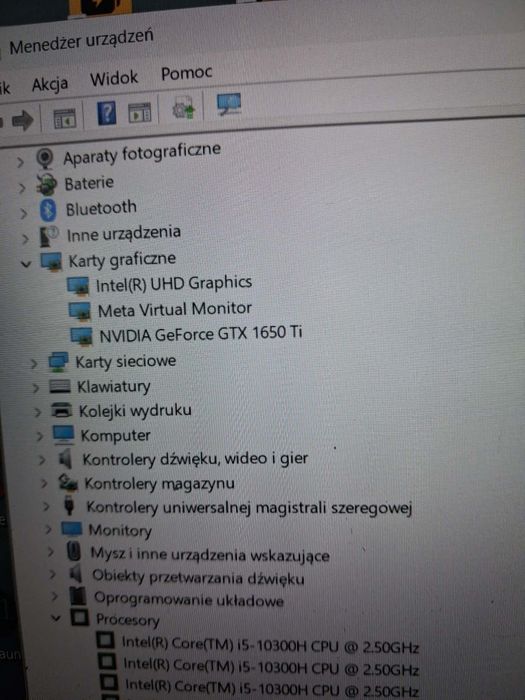Click the Menedżer urządzeń window title
Screen dimensions: 525x700
pos(81,42)
